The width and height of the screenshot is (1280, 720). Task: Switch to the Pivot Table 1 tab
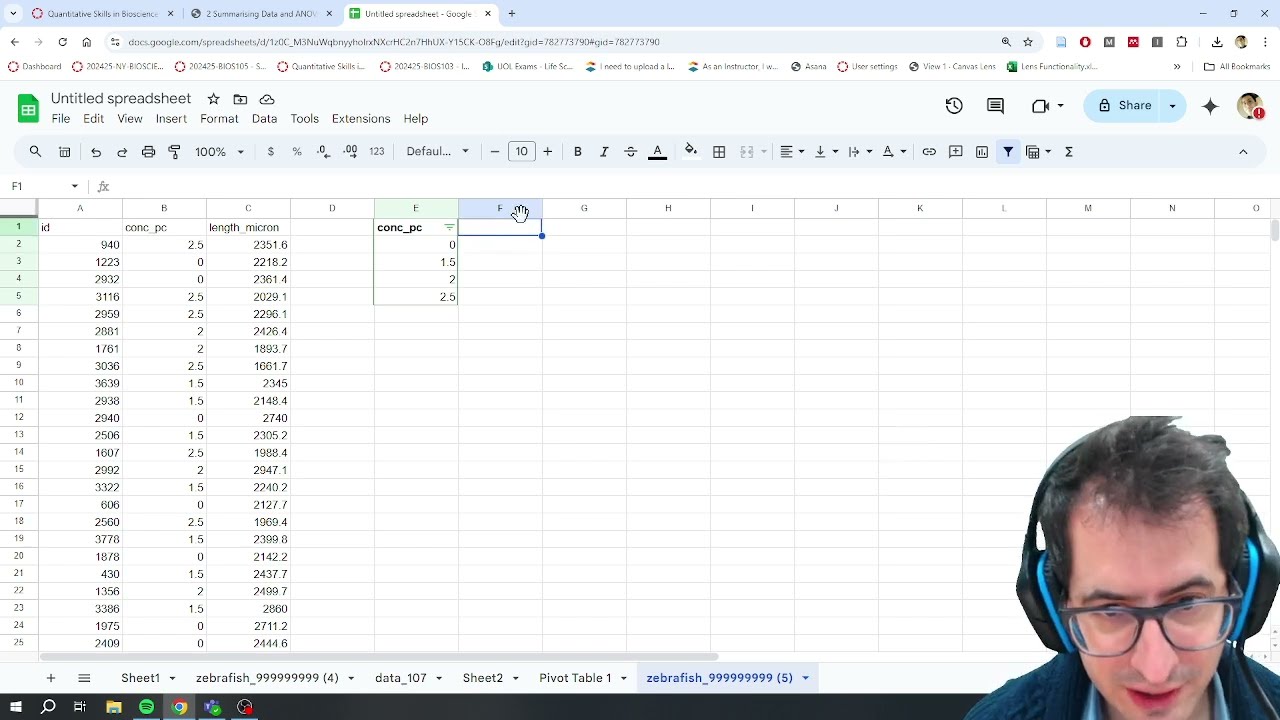pyautogui.click(x=575, y=678)
